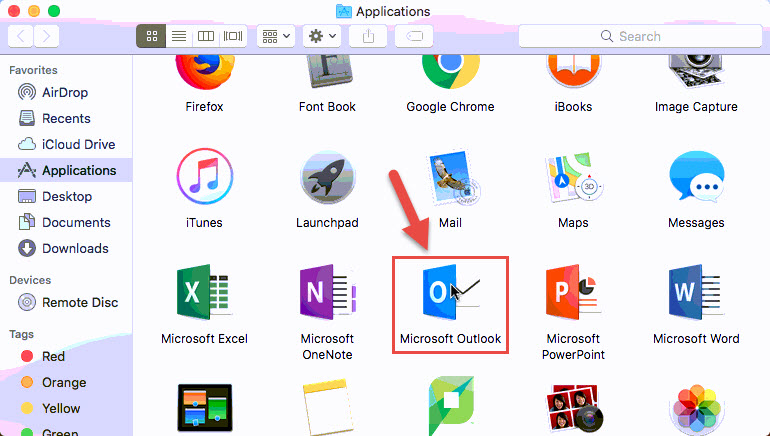Select Applications in the sidebar
770x436 pixels.
coord(66,170)
